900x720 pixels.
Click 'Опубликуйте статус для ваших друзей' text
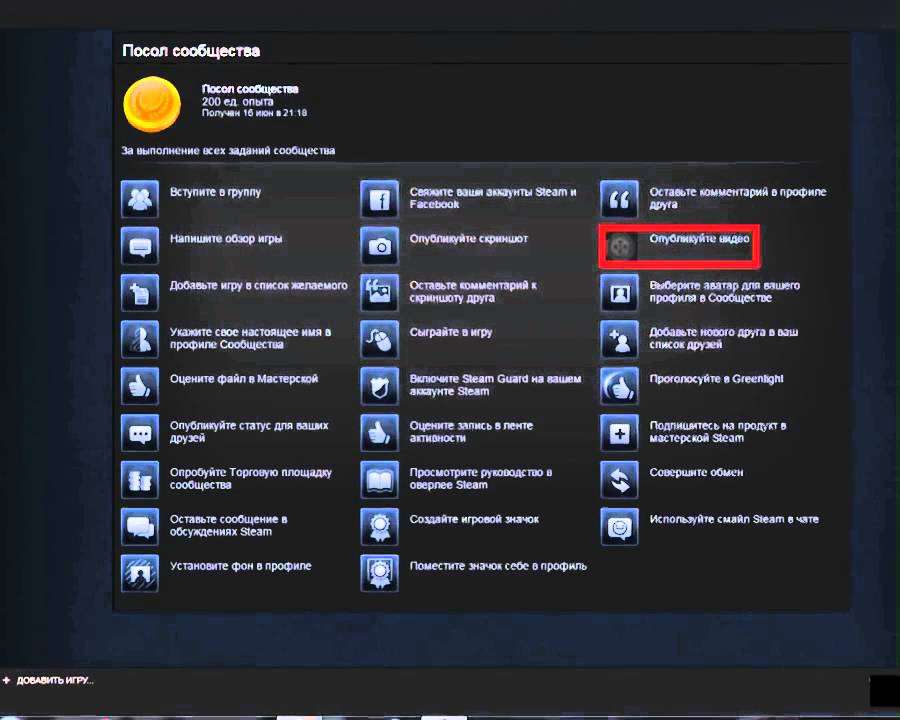(249, 432)
